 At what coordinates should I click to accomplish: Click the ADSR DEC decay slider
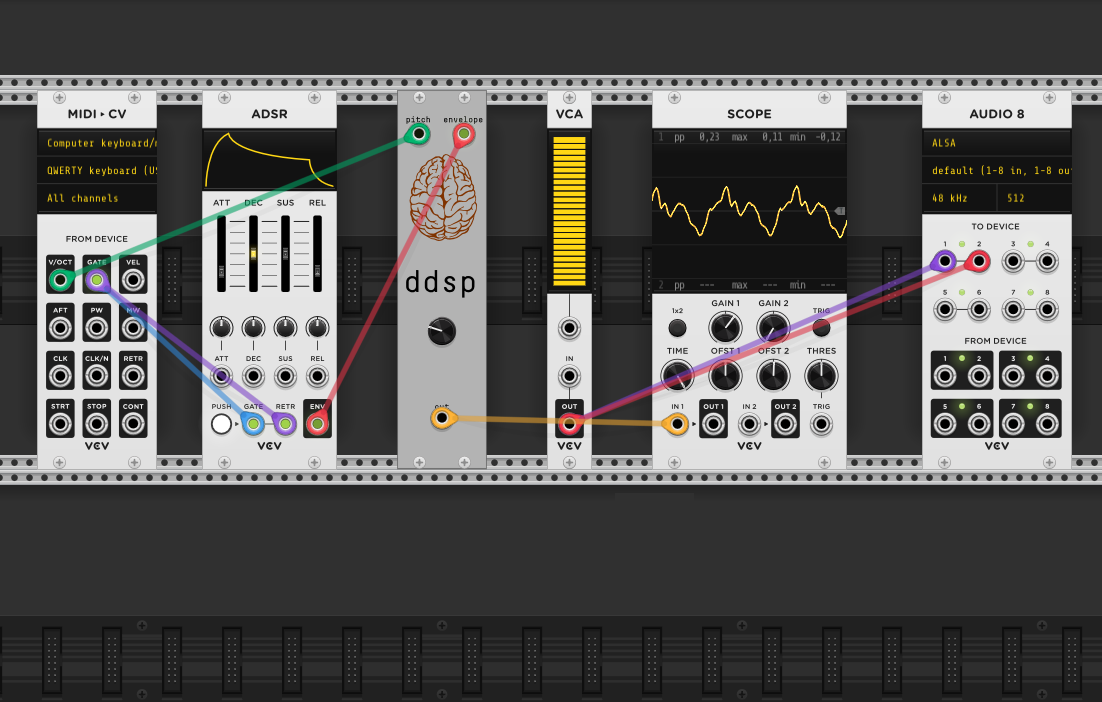[253, 254]
